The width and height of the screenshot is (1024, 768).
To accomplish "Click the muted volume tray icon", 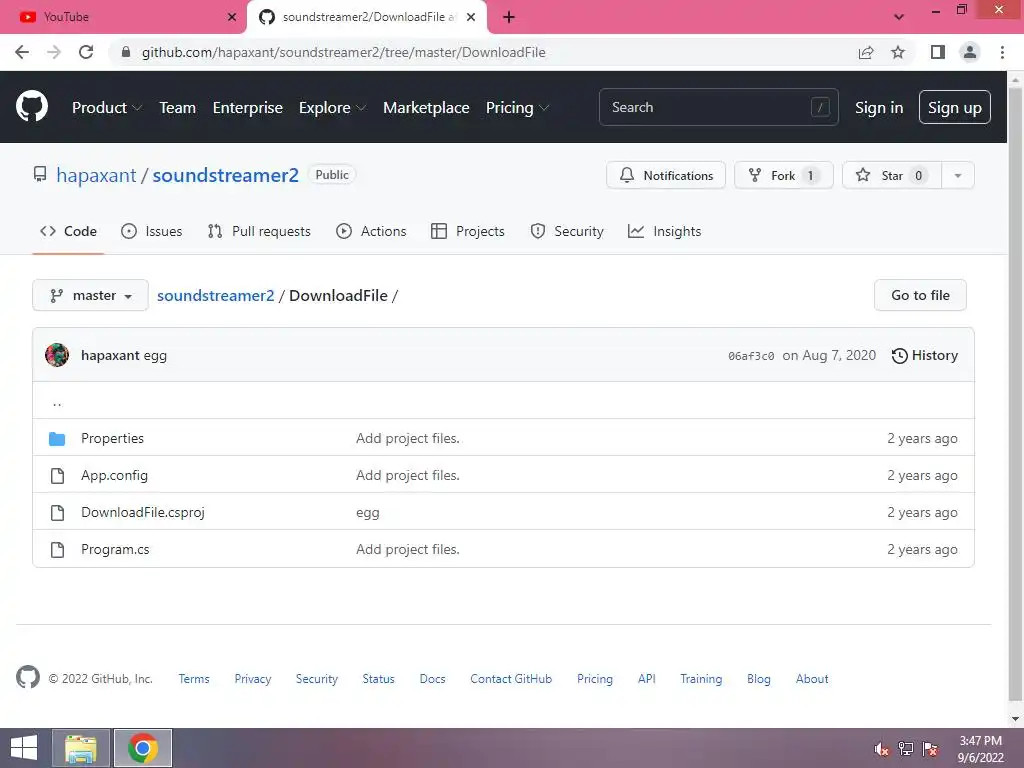I will 882,748.
